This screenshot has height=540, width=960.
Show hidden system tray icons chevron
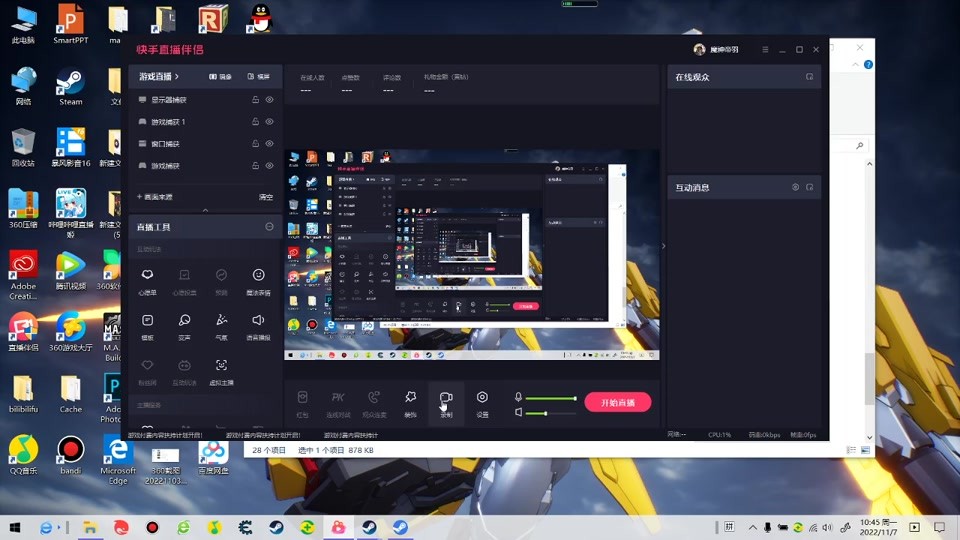[752, 527]
